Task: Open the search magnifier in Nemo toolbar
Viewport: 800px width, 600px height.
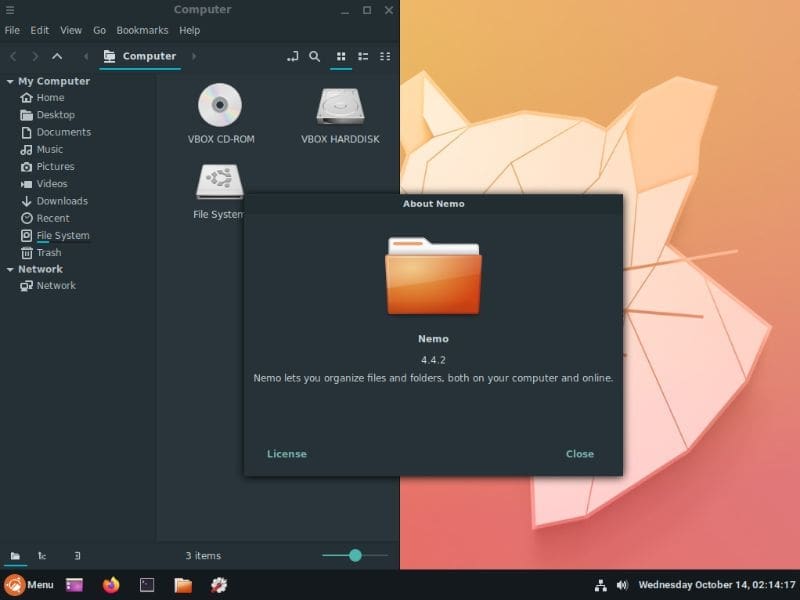Action: point(315,56)
